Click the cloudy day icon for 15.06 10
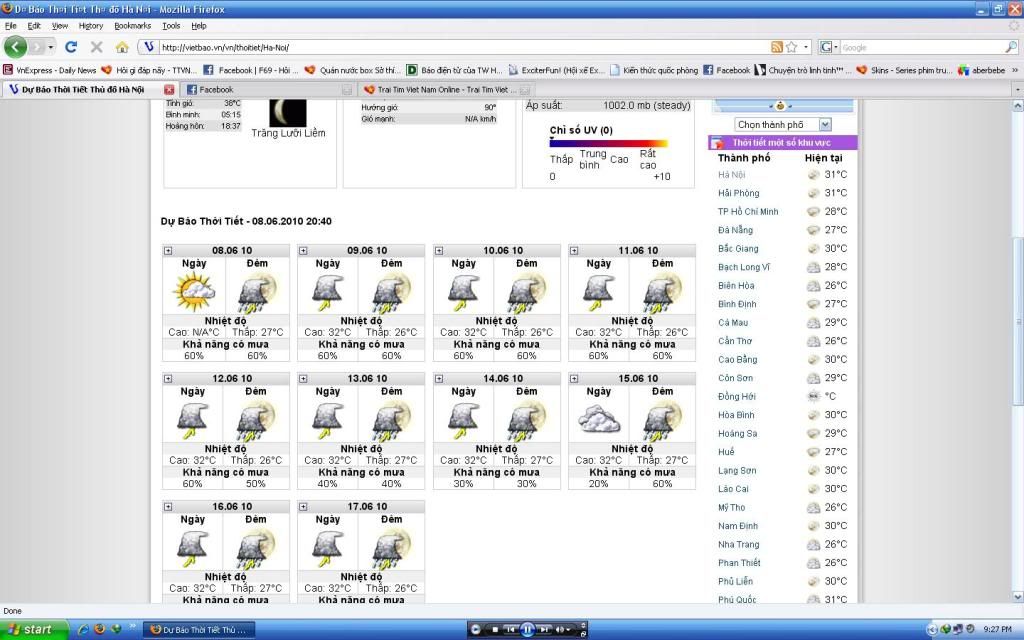Screen dimensions: 1024x640 coord(599,419)
